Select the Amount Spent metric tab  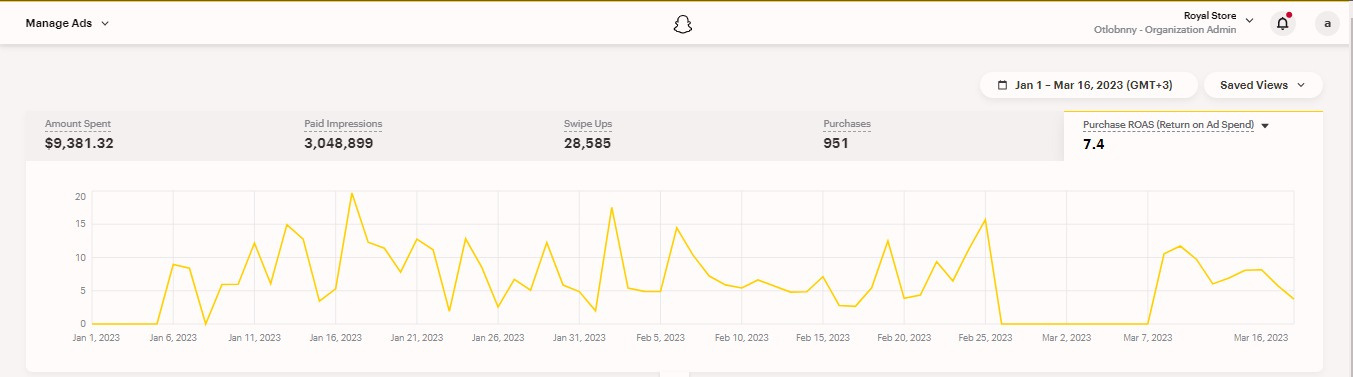click(155, 135)
